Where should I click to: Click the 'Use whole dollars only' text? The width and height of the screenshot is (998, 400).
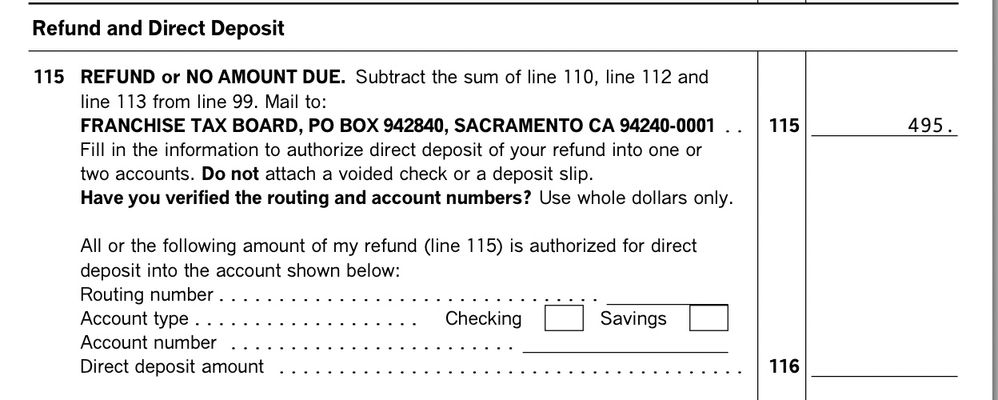coord(636,198)
